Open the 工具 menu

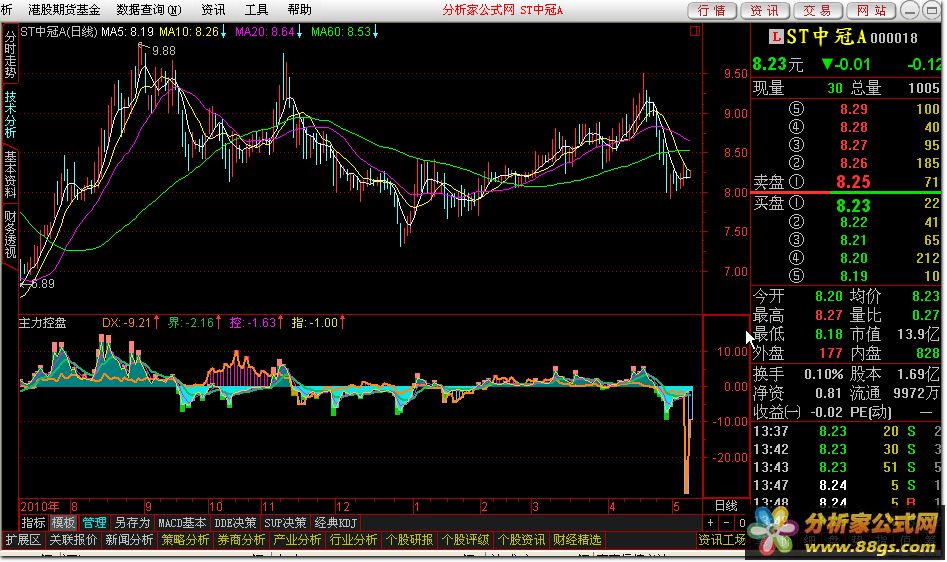pos(256,10)
